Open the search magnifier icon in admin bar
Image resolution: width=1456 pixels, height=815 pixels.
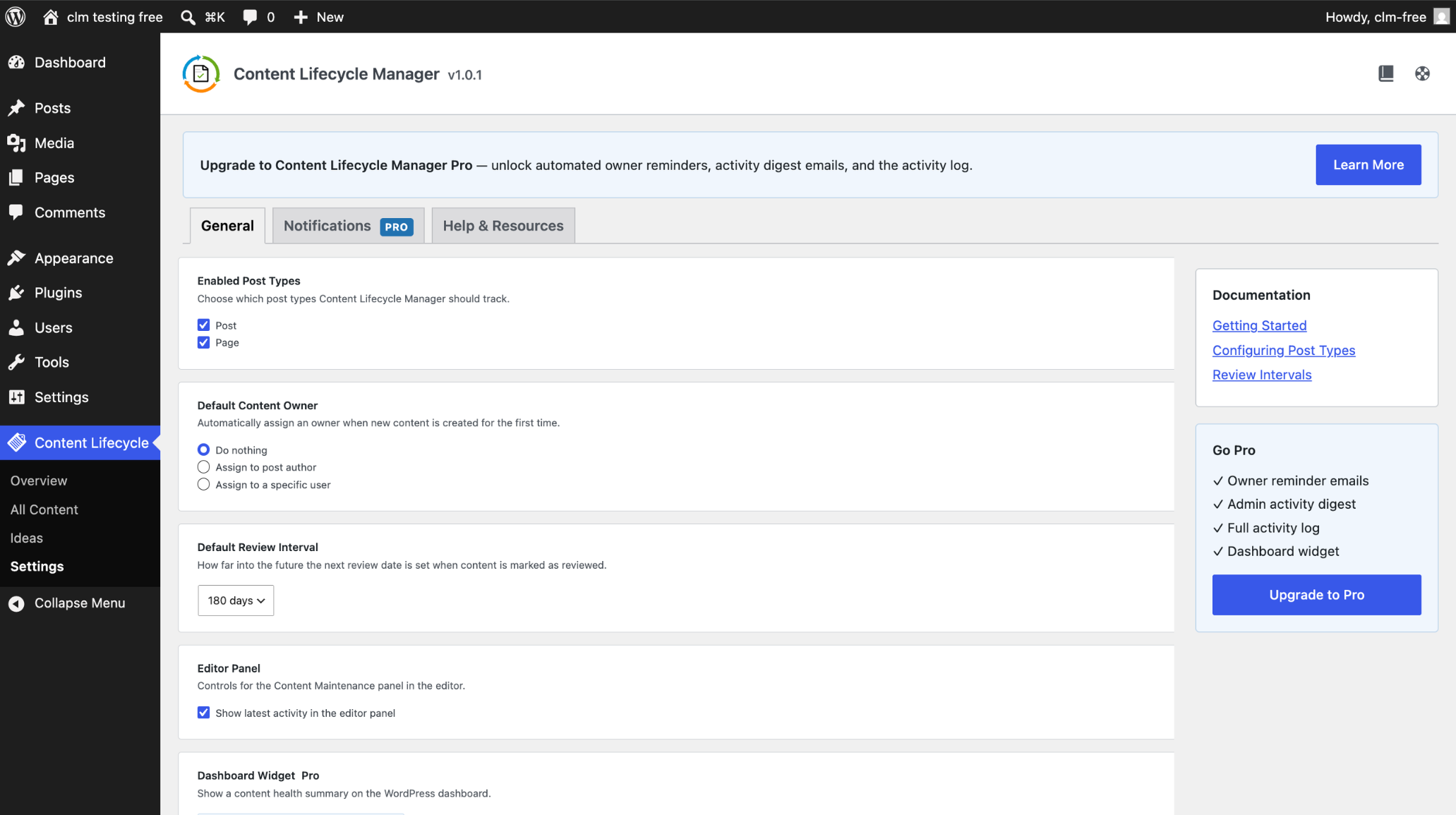click(x=188, y=17)
